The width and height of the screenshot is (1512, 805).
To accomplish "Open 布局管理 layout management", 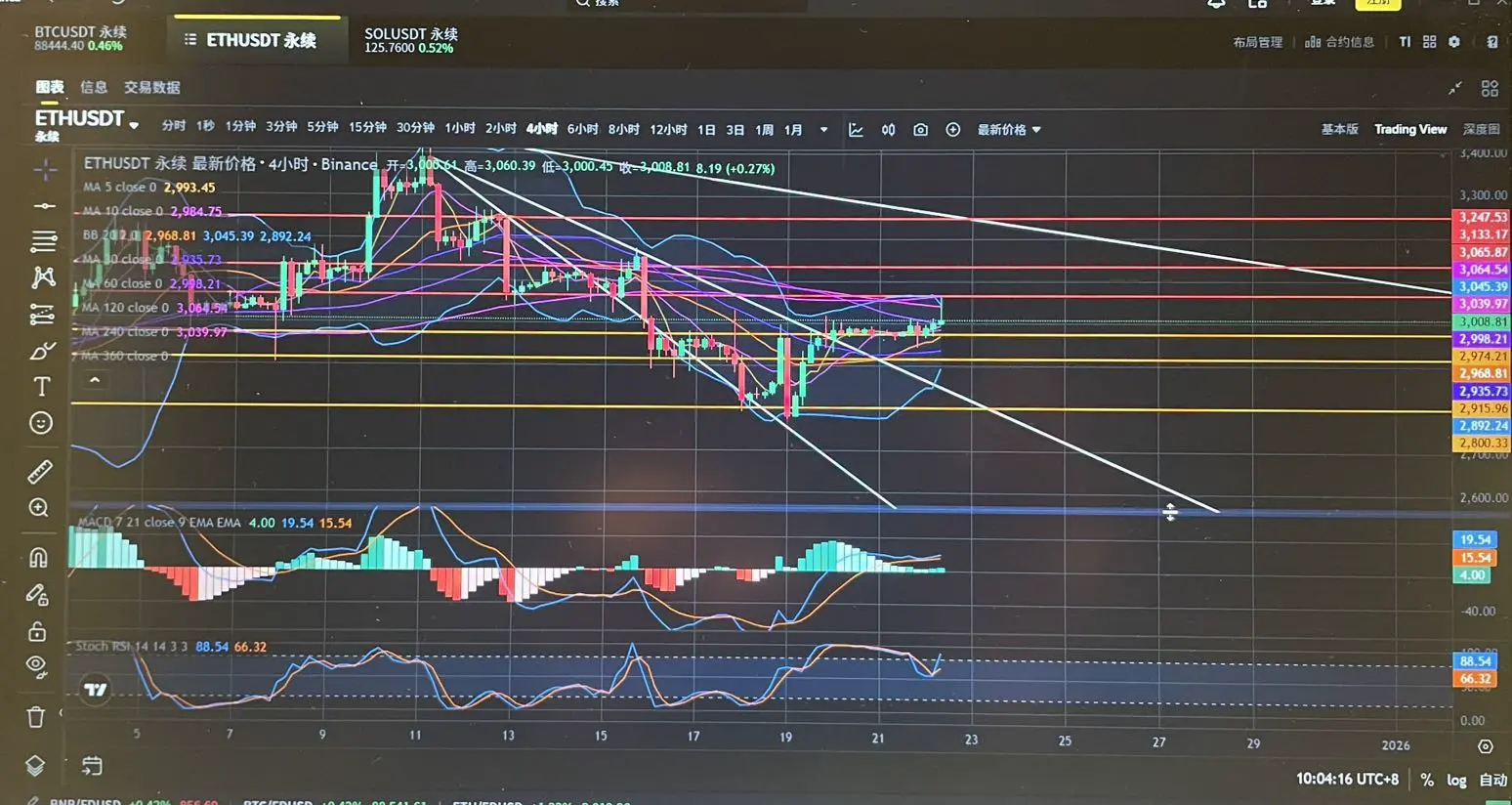I will point(1257,42).
